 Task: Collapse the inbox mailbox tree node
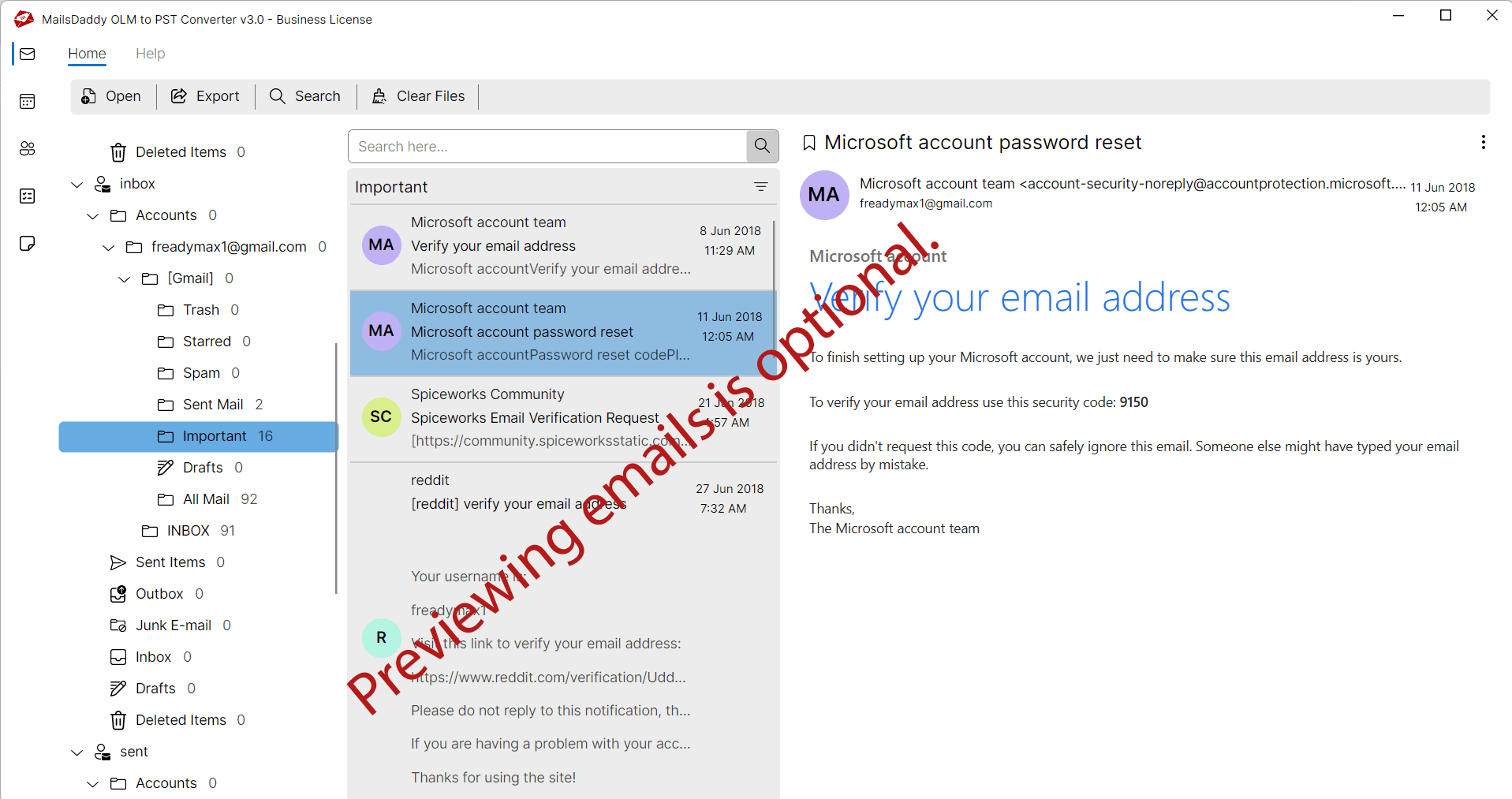(x=77, y=184)
